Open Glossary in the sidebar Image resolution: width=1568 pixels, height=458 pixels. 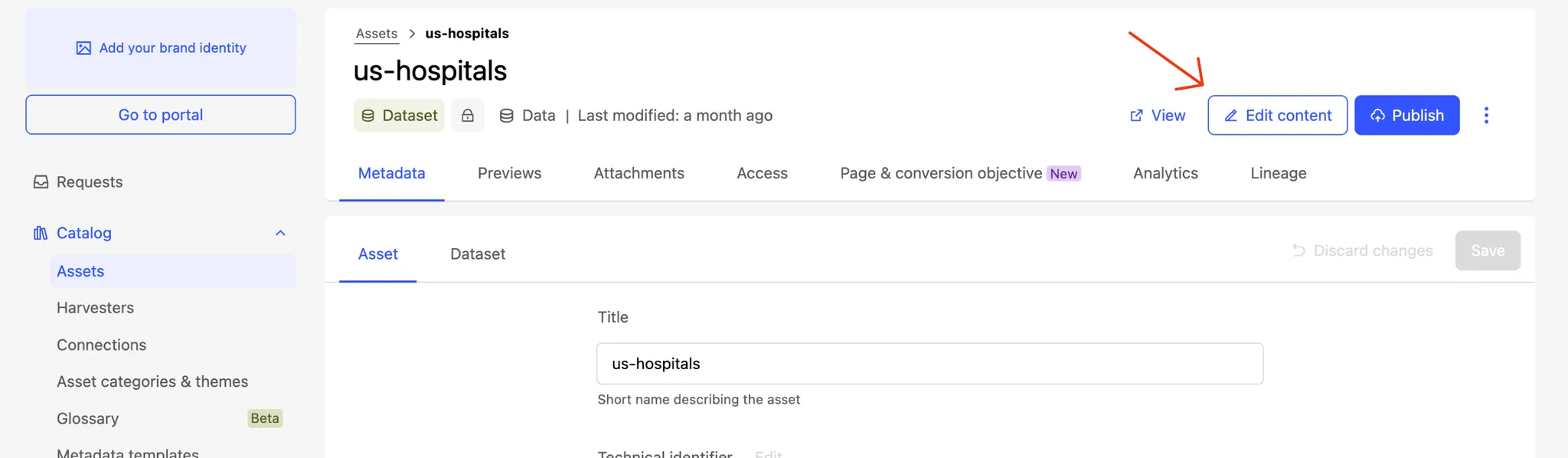pyautogui.click(x=88, y=419)
